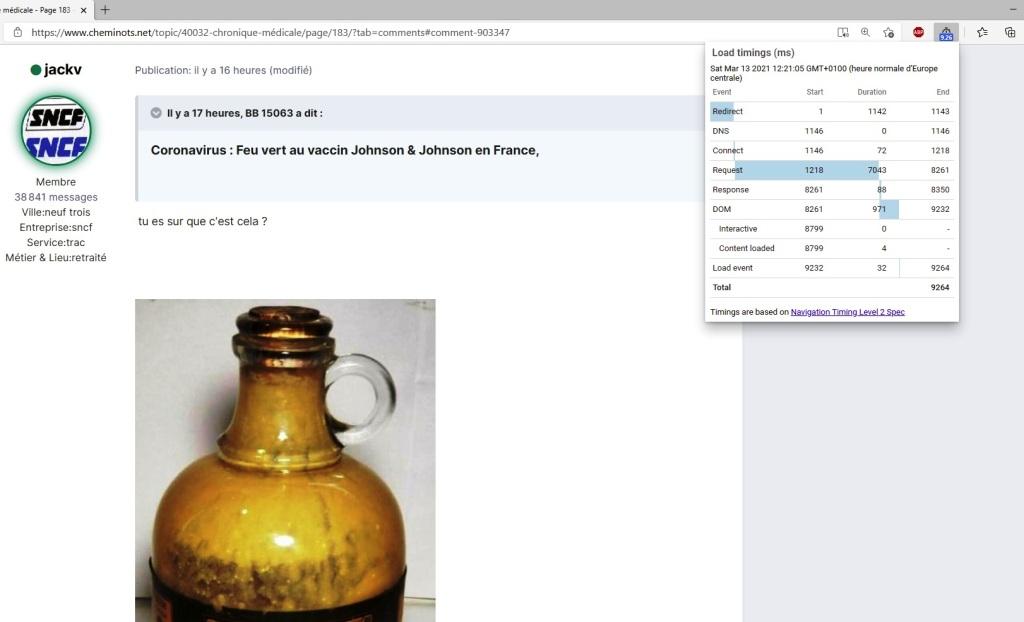Click the page load time extension icon
Viewport: 1024px width, 622px height.
(x=946, y=32)
